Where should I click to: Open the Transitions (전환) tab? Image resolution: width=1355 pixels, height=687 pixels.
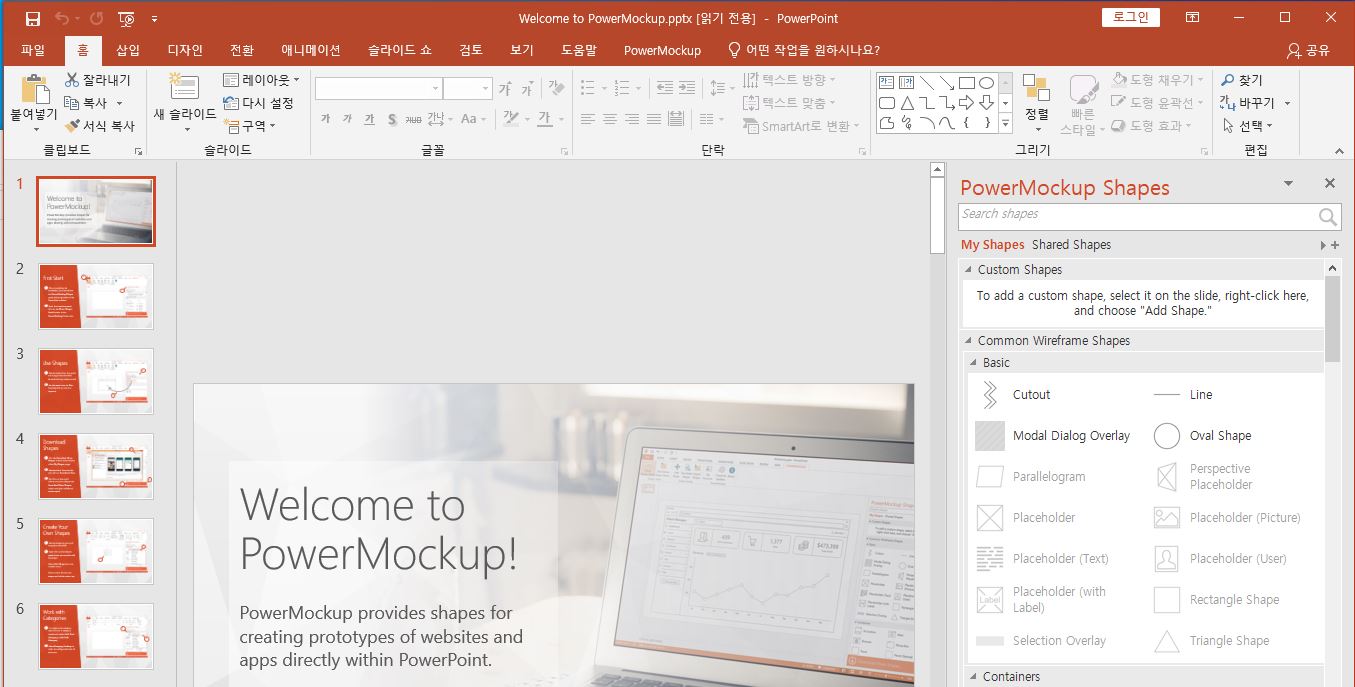(242, 50)
